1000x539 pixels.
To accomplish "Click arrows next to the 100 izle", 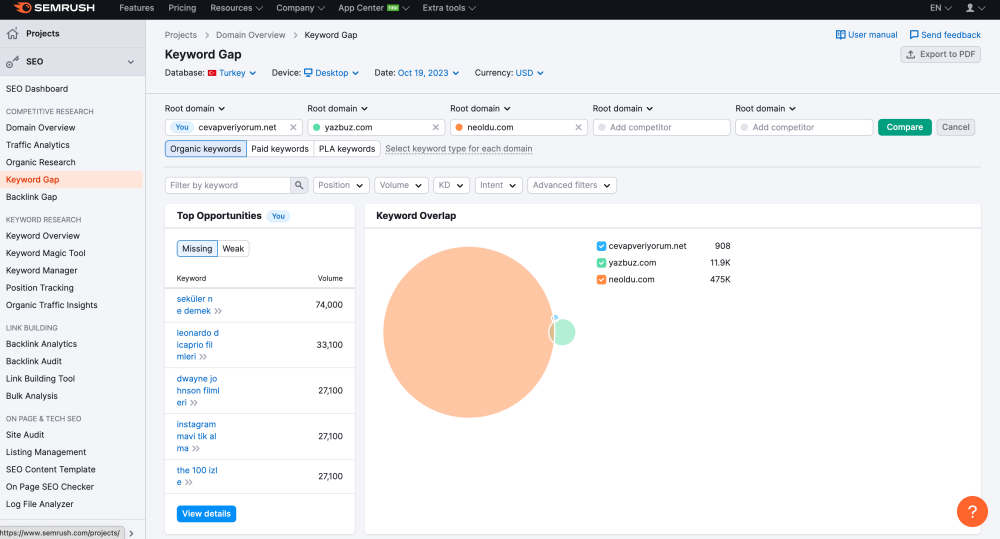I will point(188,482).
